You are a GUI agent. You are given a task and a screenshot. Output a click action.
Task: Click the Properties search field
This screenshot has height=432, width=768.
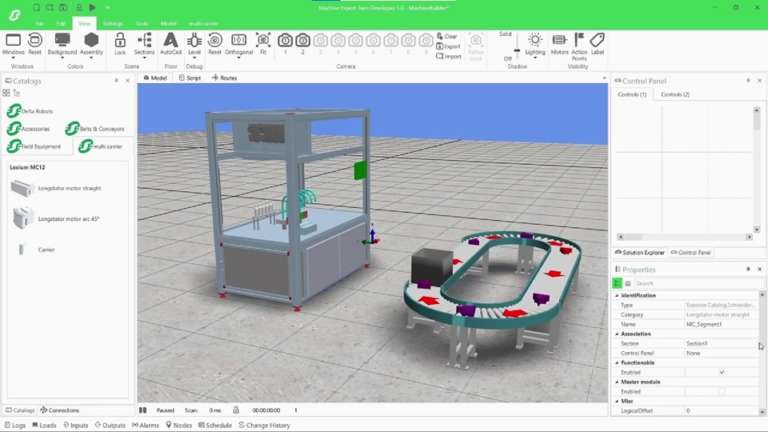pos(696,284)
